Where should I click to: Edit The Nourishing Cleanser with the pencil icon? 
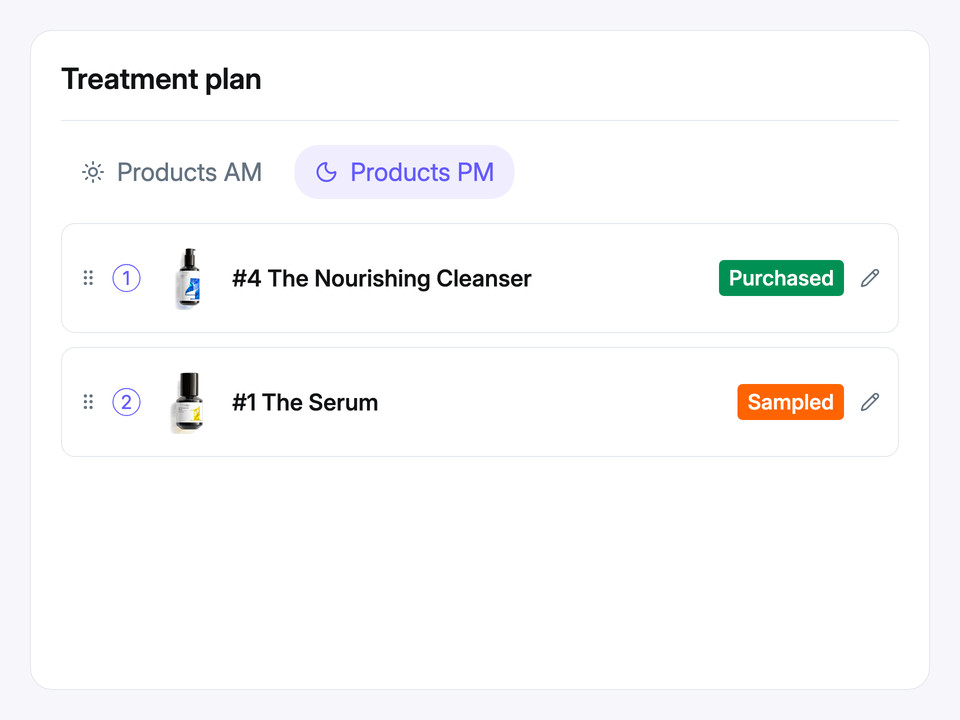870,278
